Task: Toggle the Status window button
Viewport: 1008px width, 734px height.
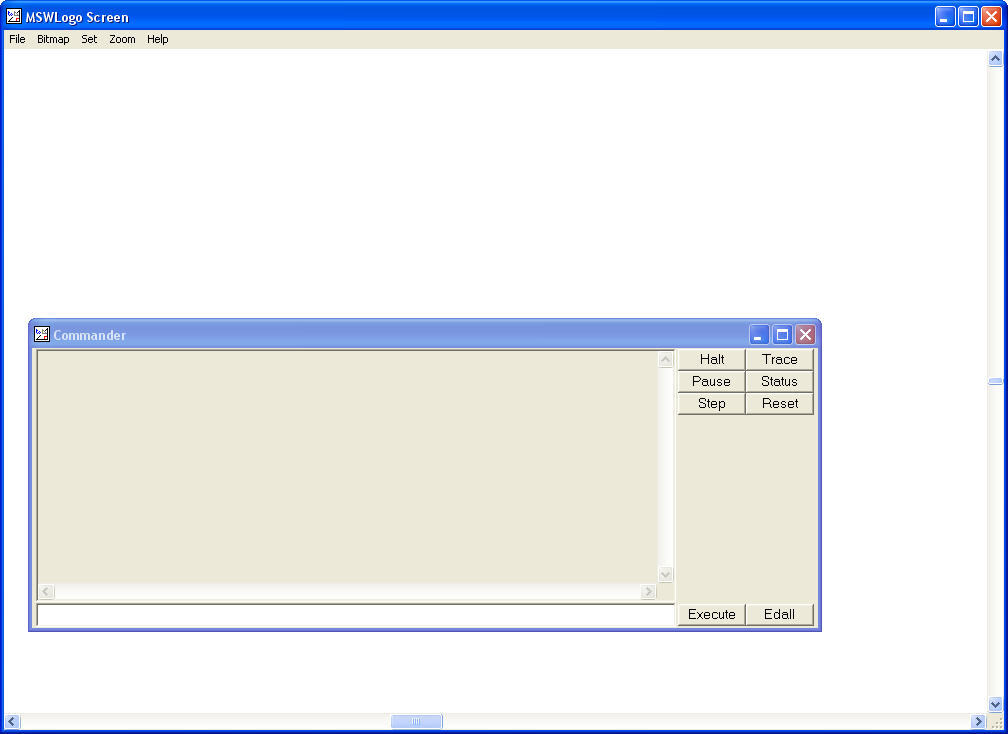Action: pos(779,381)
